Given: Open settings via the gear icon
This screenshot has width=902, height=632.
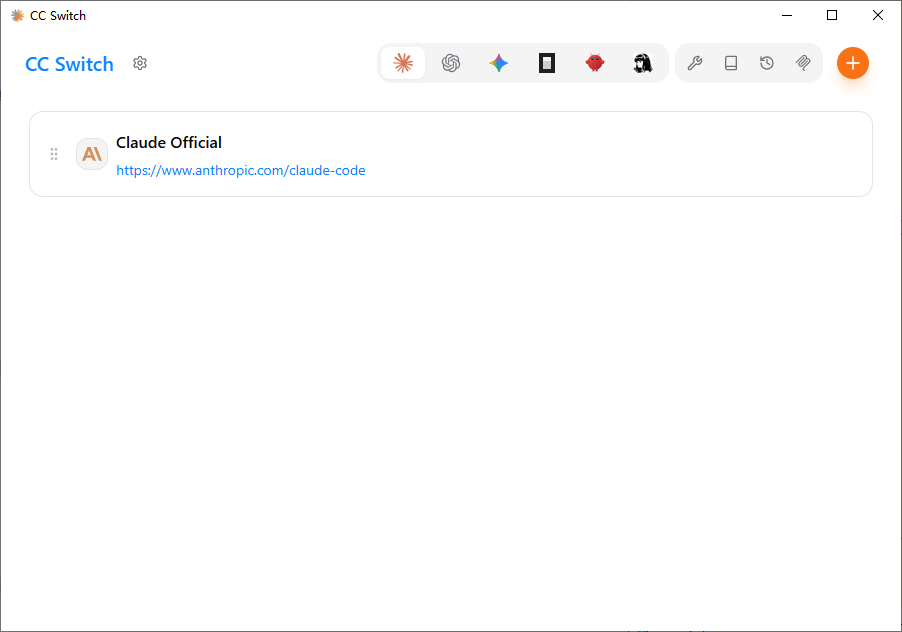Looking at the screenshot, I should coord(140,63).
